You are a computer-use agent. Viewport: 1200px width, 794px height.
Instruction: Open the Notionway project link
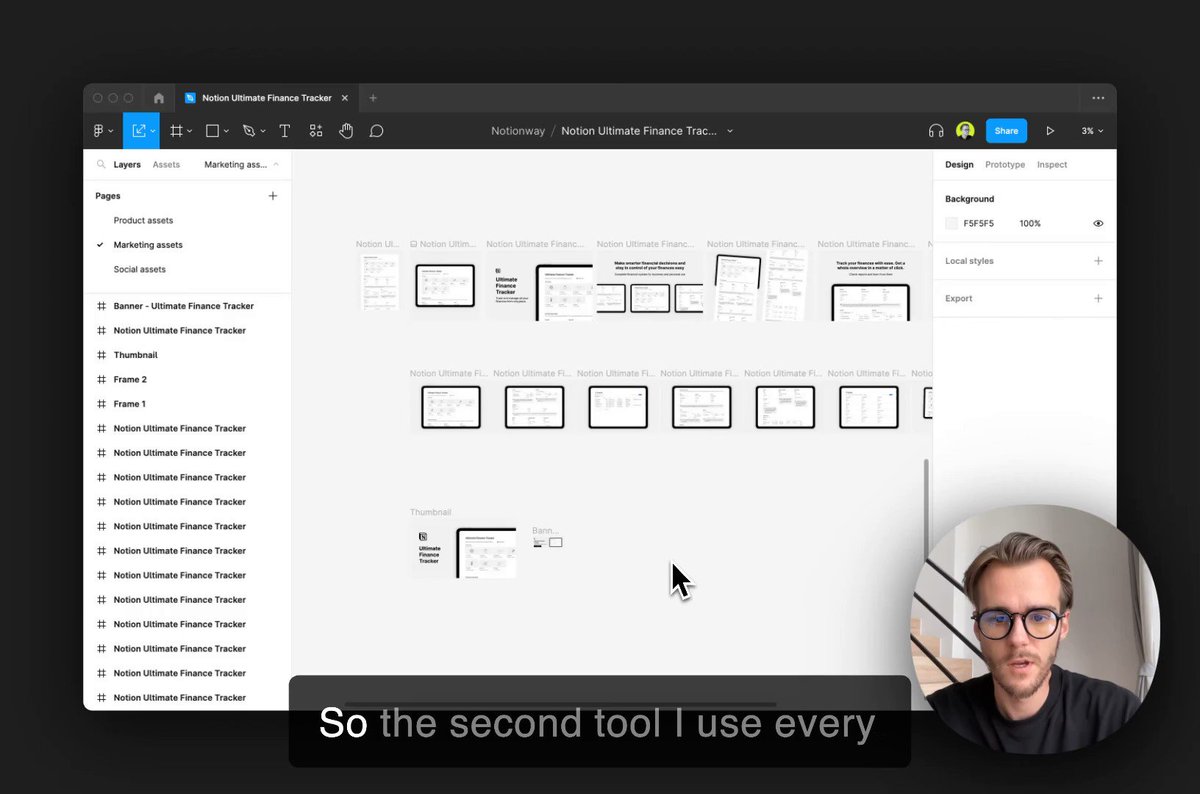[516, 131]
